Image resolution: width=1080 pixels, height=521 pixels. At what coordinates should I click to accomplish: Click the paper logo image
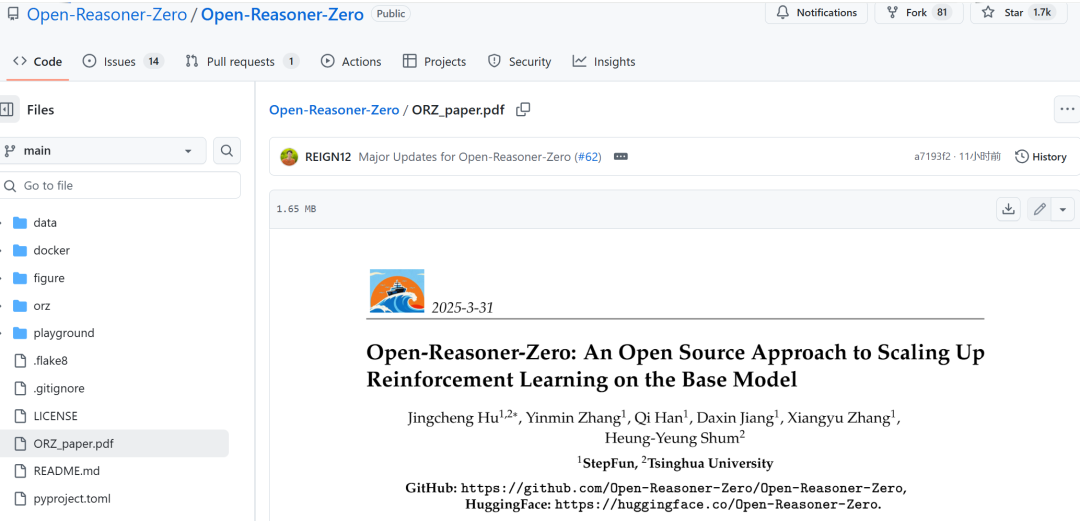point(397,292)
